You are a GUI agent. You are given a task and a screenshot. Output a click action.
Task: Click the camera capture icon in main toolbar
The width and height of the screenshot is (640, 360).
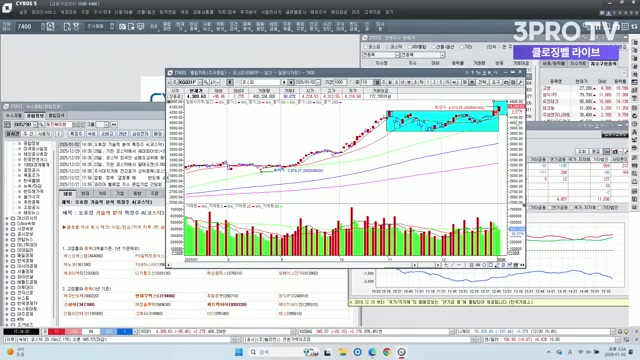122,27
